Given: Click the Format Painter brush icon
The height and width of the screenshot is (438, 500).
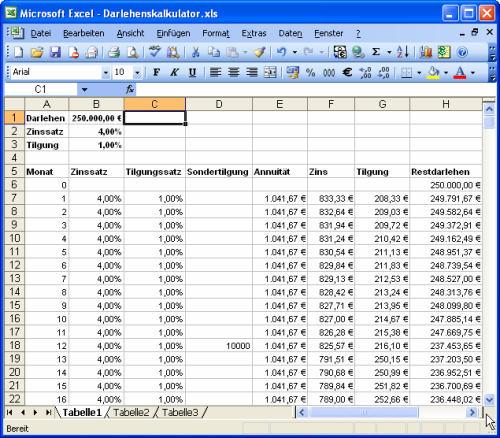Looking at the screenshot, I should click(259, 52).
